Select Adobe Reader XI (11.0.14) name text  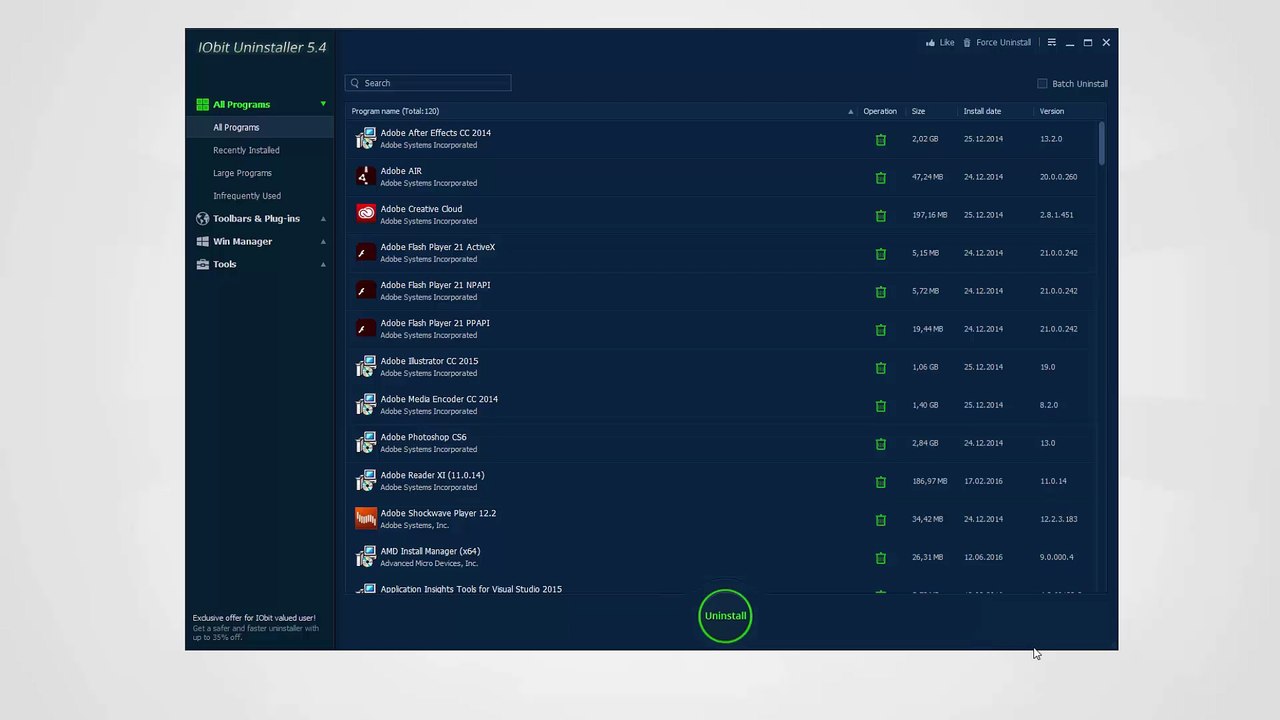click(432, 475)
